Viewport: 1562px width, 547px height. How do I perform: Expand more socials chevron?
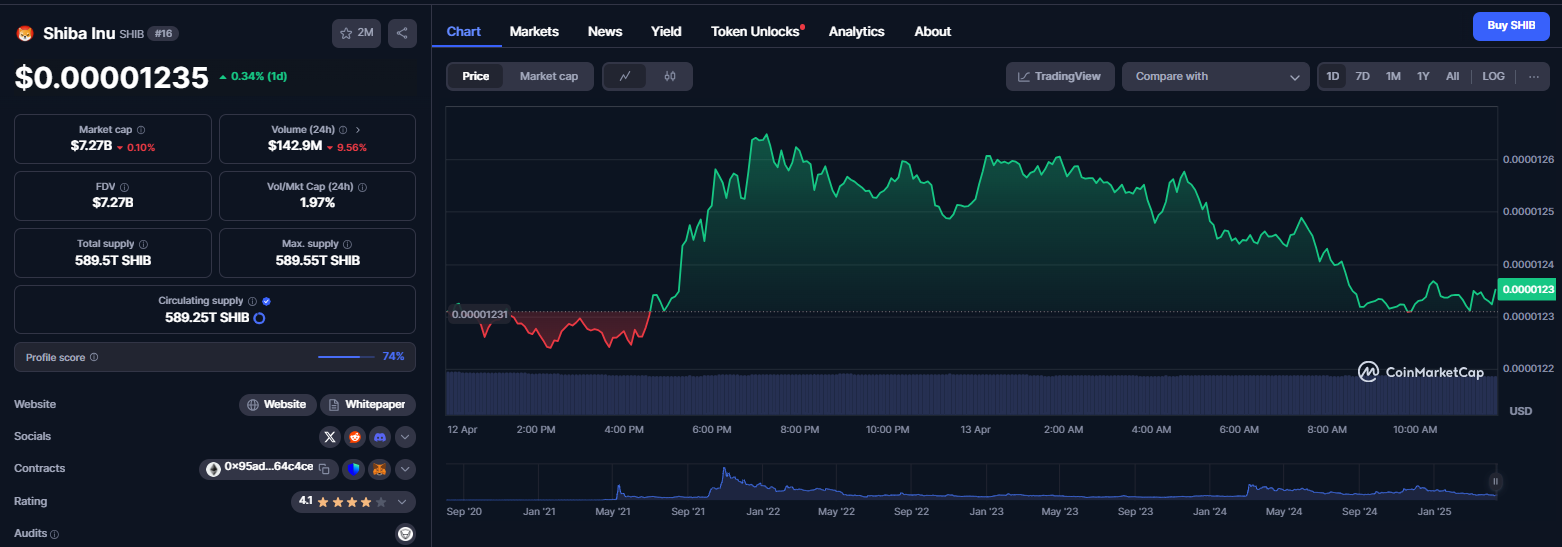pyautogui.click(x=405, y=437)
